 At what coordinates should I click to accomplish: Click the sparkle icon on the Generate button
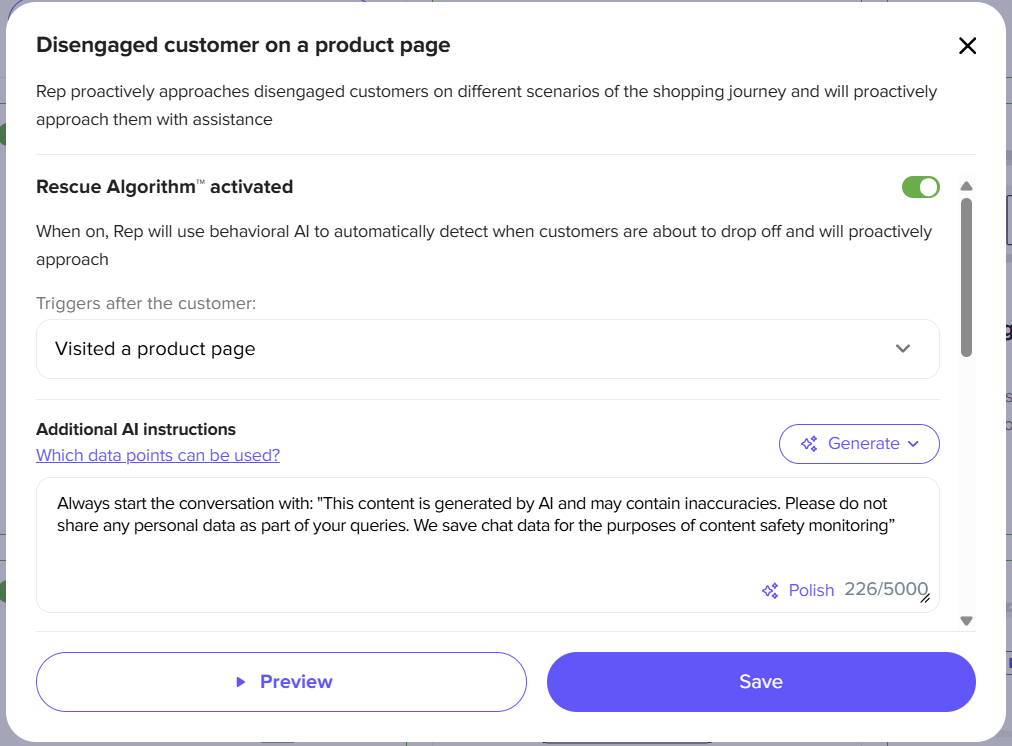(x=809, y=444)
